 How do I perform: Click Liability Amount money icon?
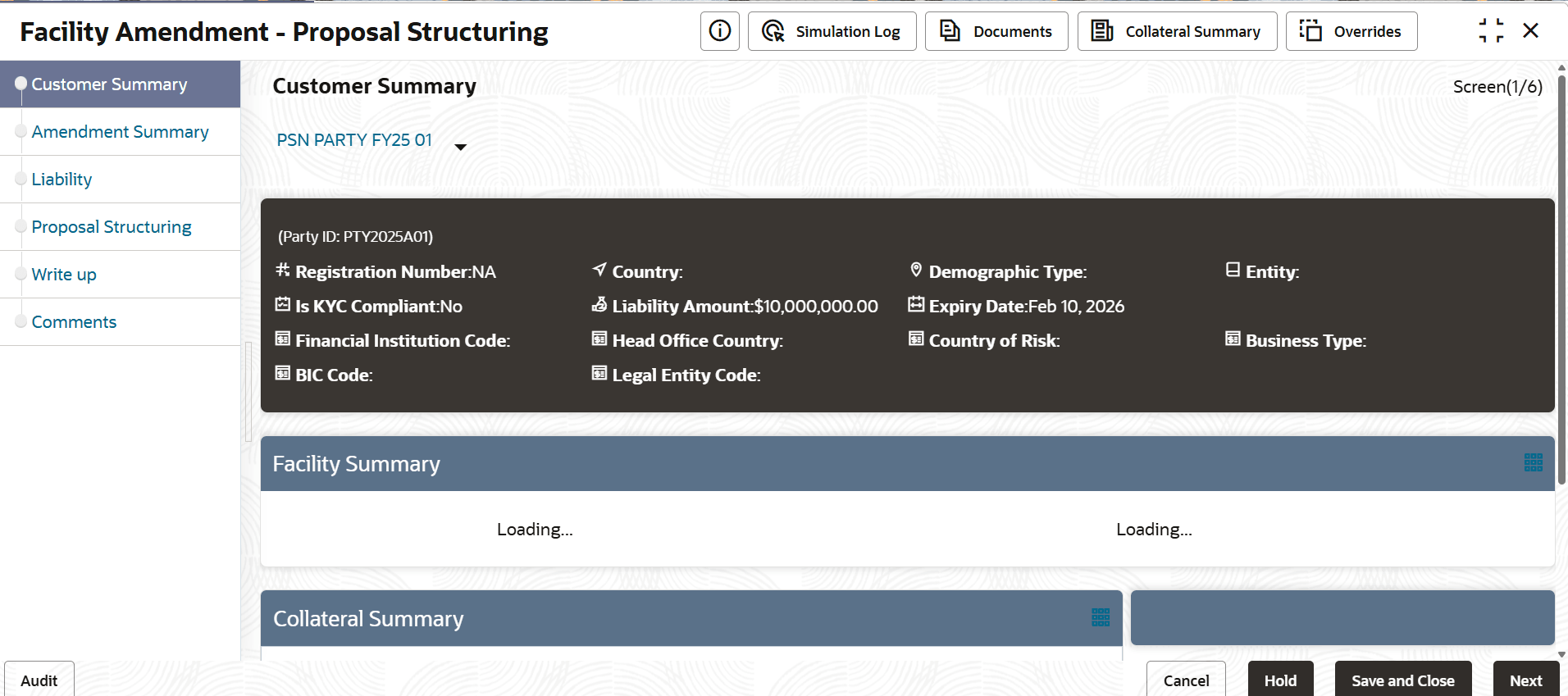click(x=599, y=304)
